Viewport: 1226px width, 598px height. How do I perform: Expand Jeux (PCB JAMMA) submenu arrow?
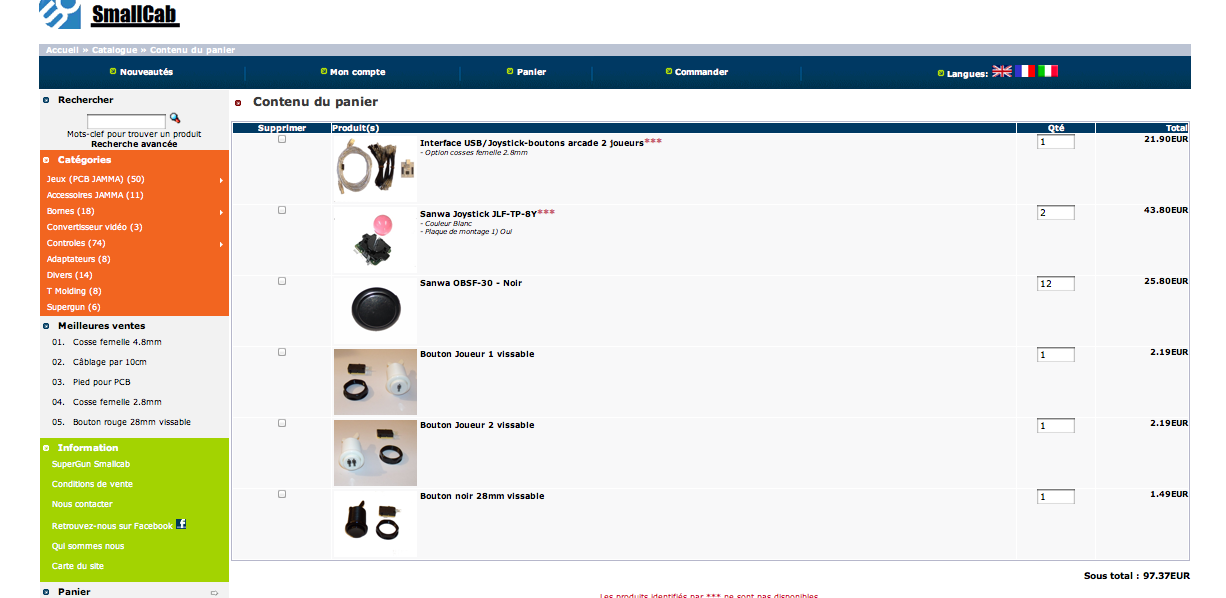click(x=221, y=180)
